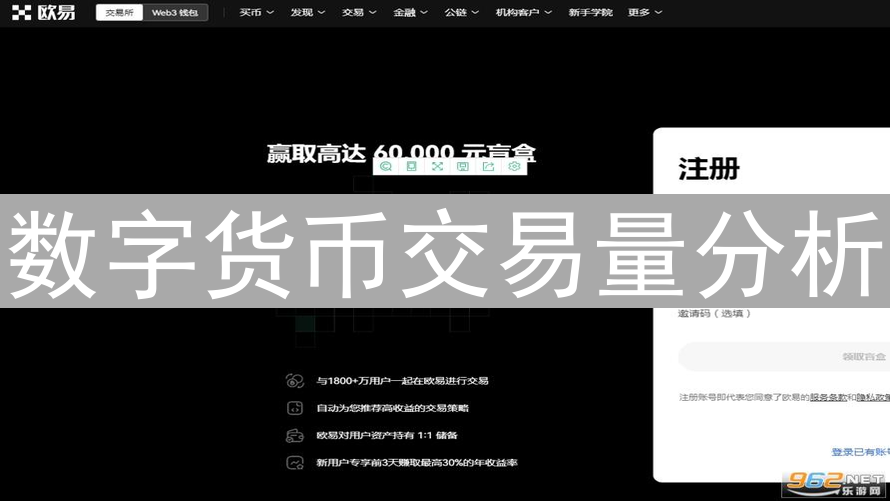
Task: Click the text 自动为您推荐高收益的交易策略
Action: pos(392,408)
